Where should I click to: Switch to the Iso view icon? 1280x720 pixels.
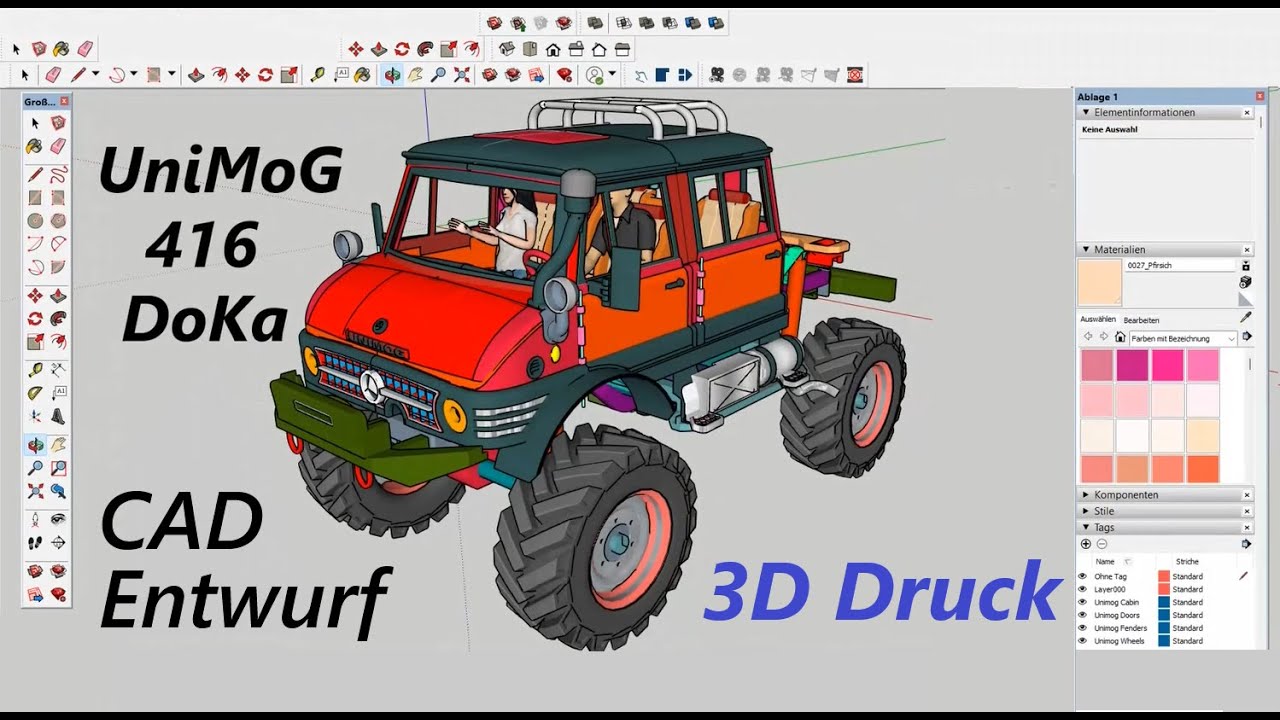tap(507, 49)
